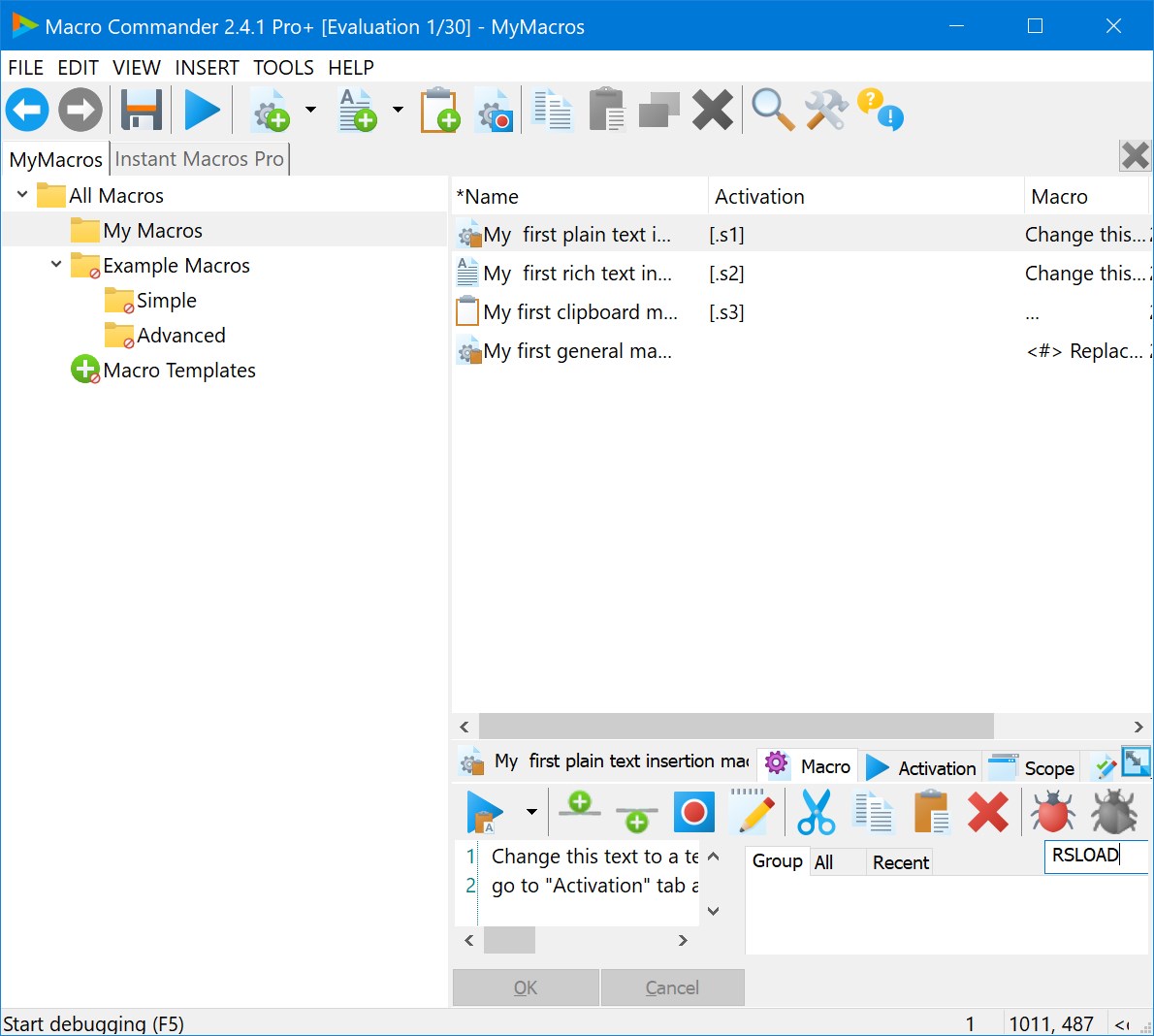The width and height of the screenshot is (1154, 1036).
Task: Collapse the All Macros tree node
Action: click(22, 195)
